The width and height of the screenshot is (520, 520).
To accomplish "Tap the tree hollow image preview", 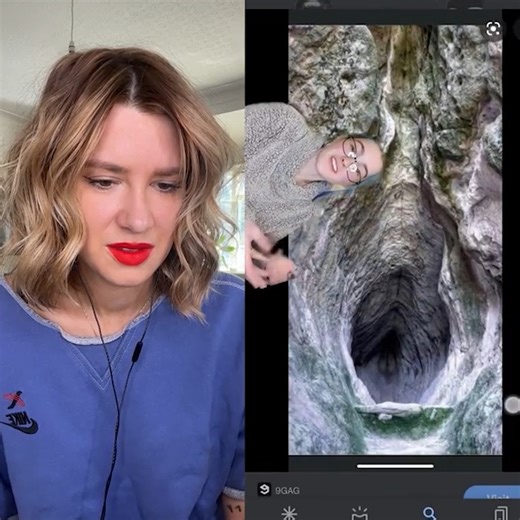I will [x=395, y=239].
